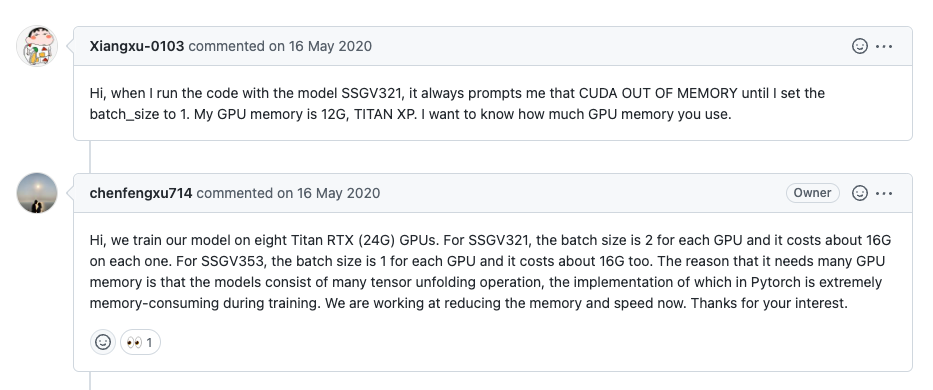The image size is (933, 390).
Task: Toggle the eyes emoji reaction
Action: point(140,342)
